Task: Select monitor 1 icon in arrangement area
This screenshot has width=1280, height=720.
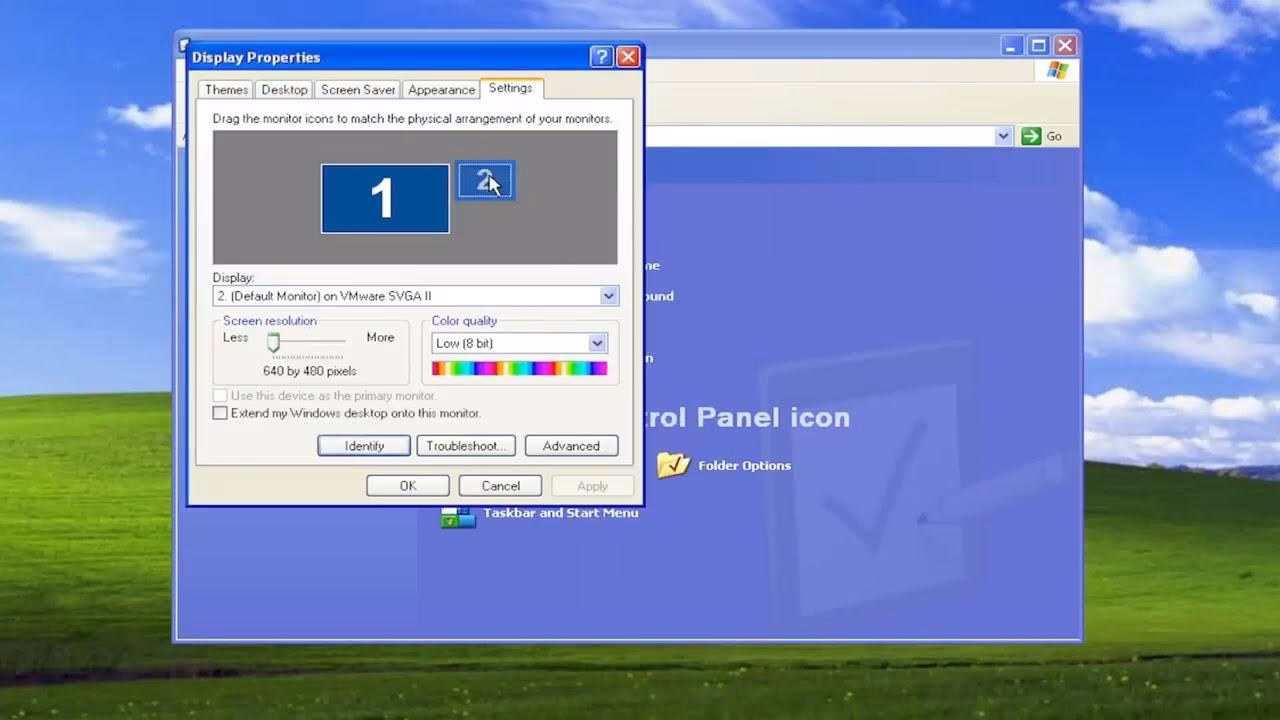Action: [x=385, y=199]
